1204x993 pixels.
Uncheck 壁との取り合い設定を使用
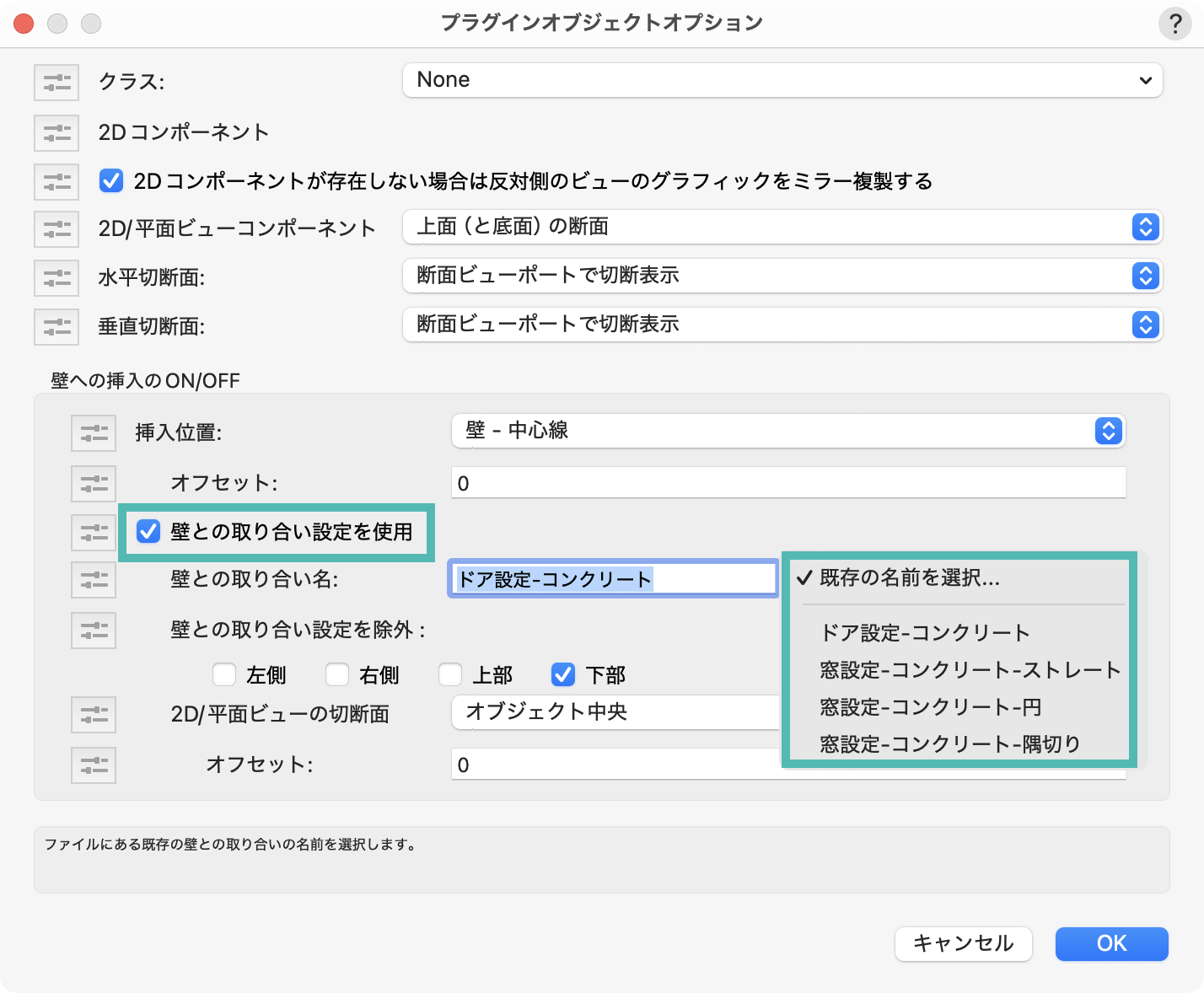click(x=148, y=531)
